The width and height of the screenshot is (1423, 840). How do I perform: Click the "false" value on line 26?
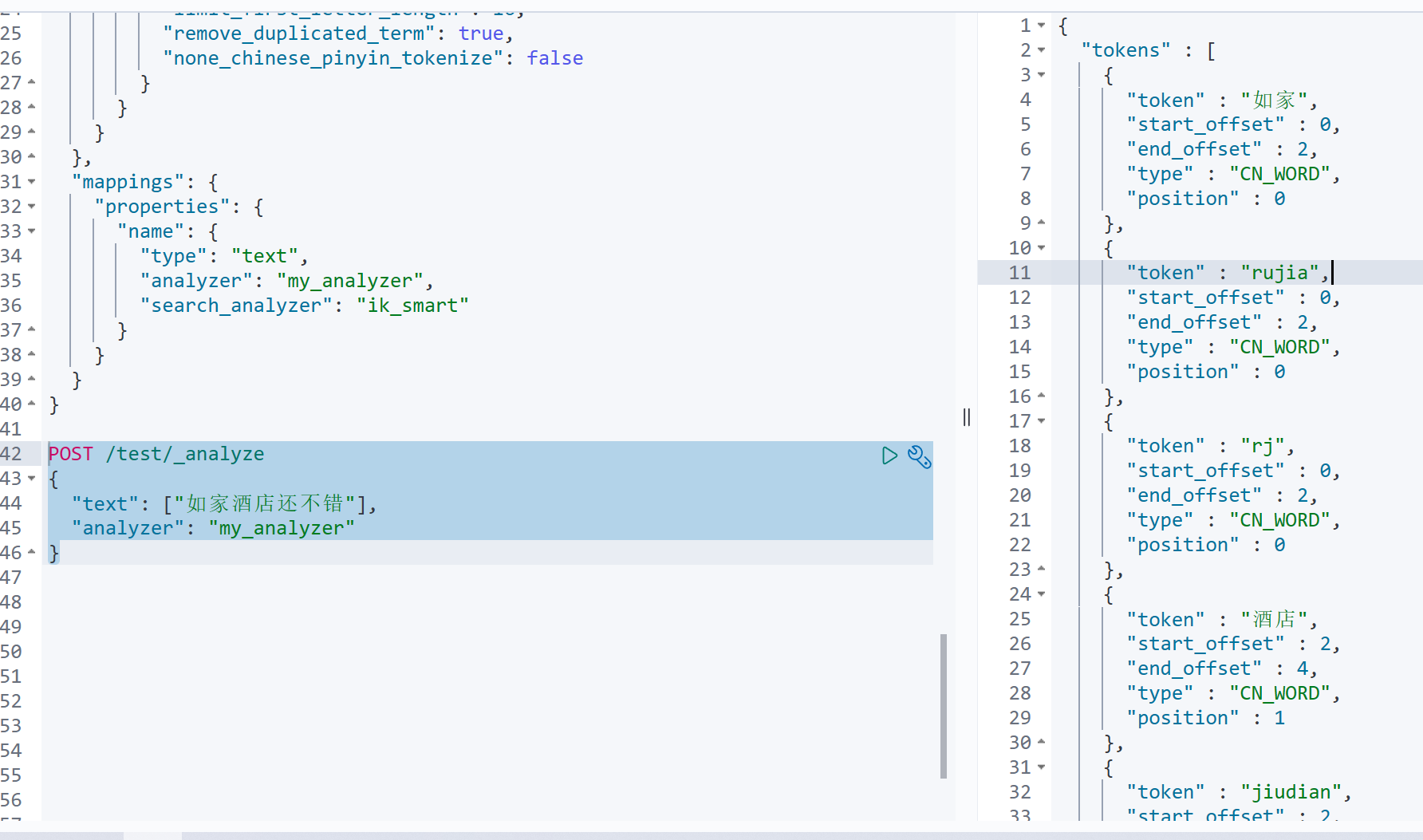click(555, 58)
